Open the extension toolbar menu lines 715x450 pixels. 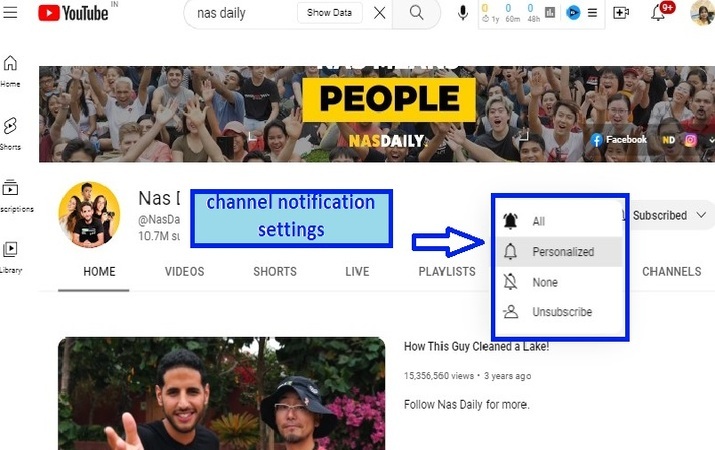click(592, 13)
